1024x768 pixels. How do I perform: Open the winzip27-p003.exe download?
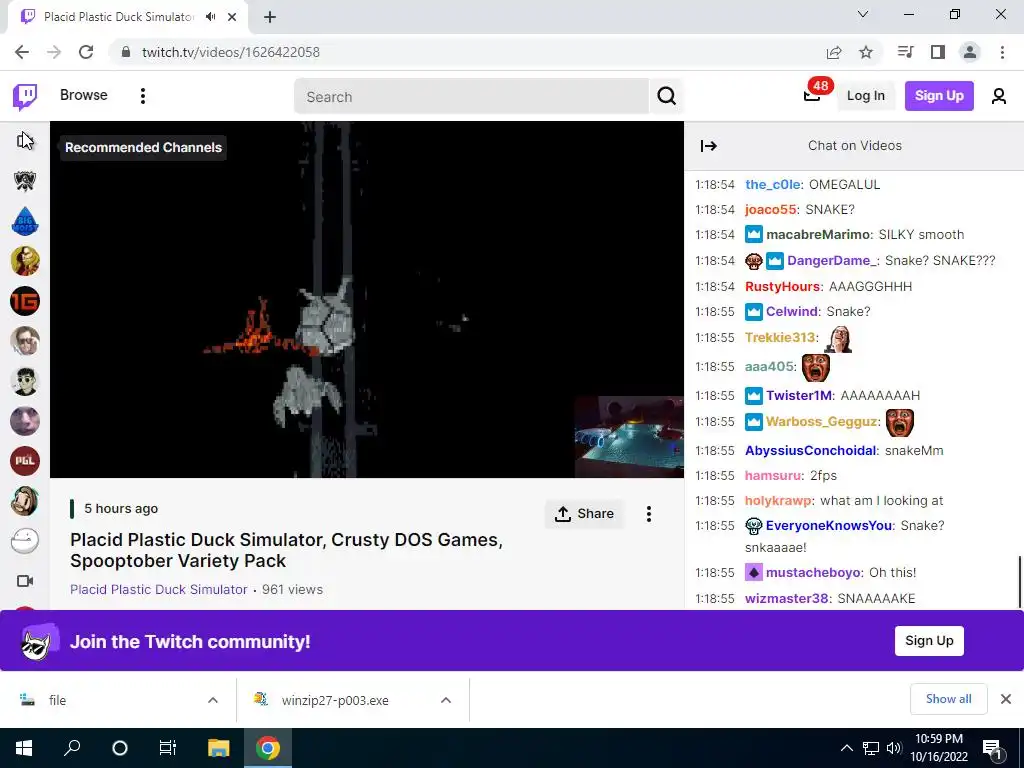click(334, 701)
